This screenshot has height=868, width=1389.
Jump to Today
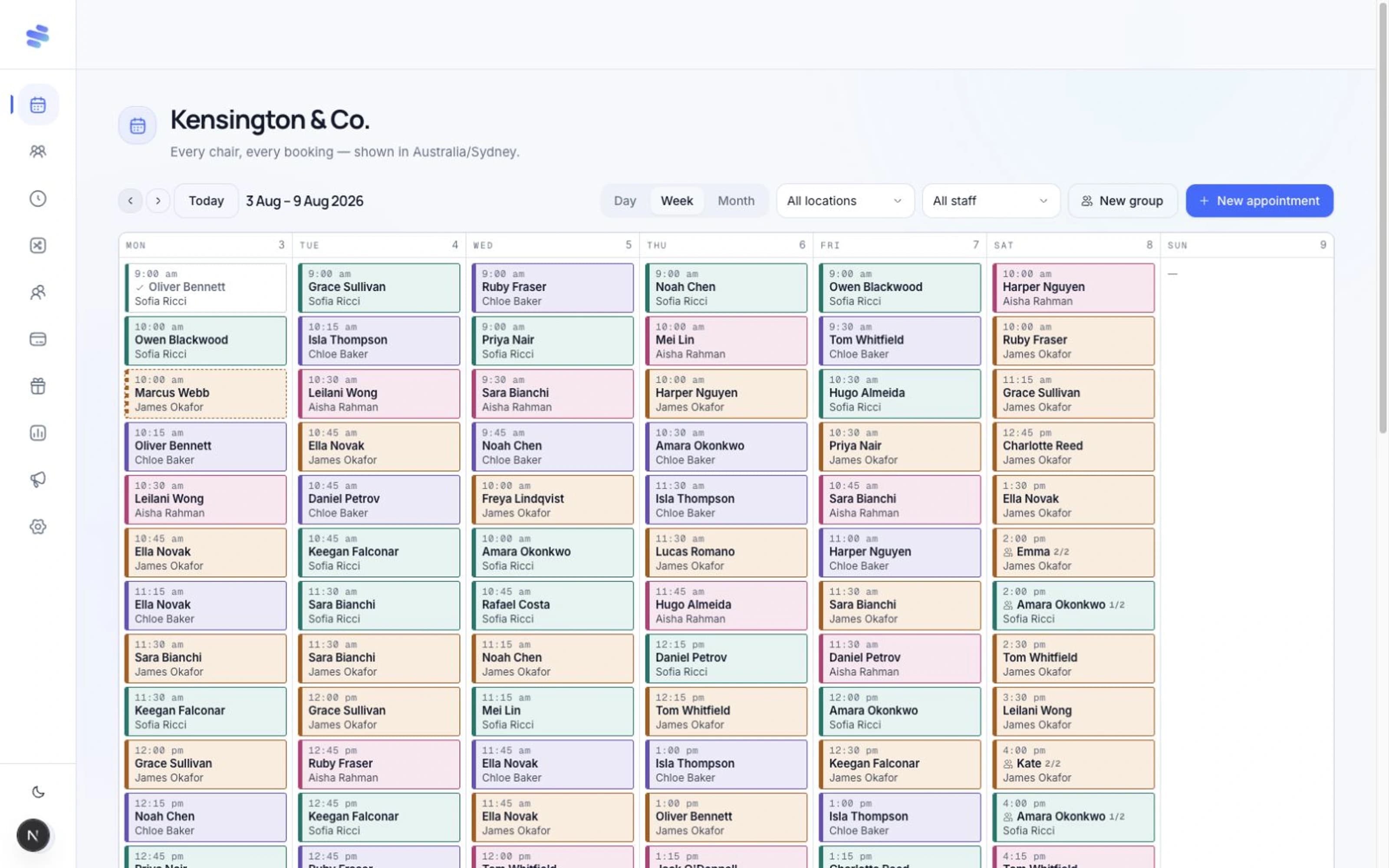[206, 201]
